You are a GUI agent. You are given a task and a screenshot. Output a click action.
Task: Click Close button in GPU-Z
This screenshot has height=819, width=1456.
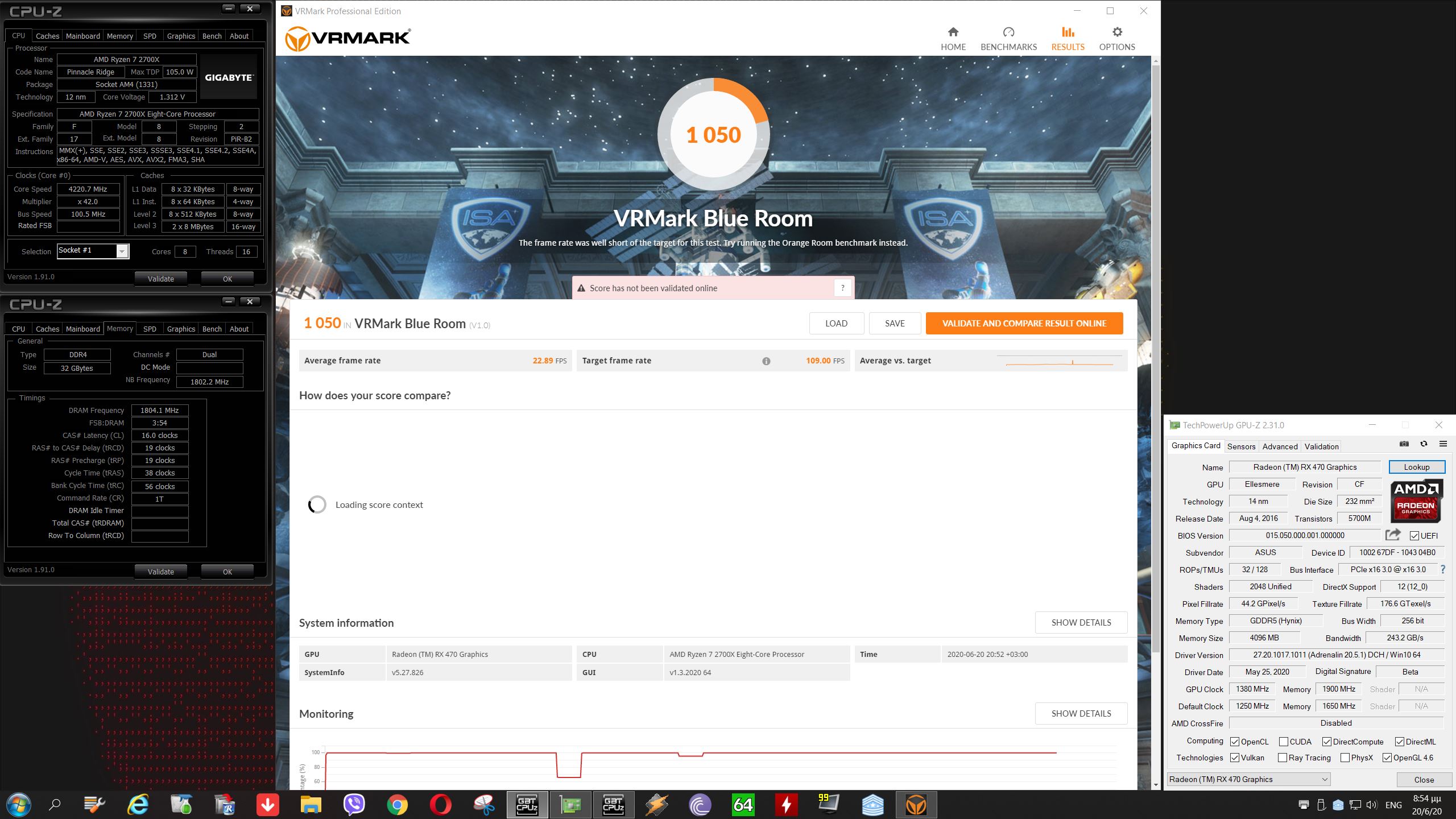click(1424, 779)
